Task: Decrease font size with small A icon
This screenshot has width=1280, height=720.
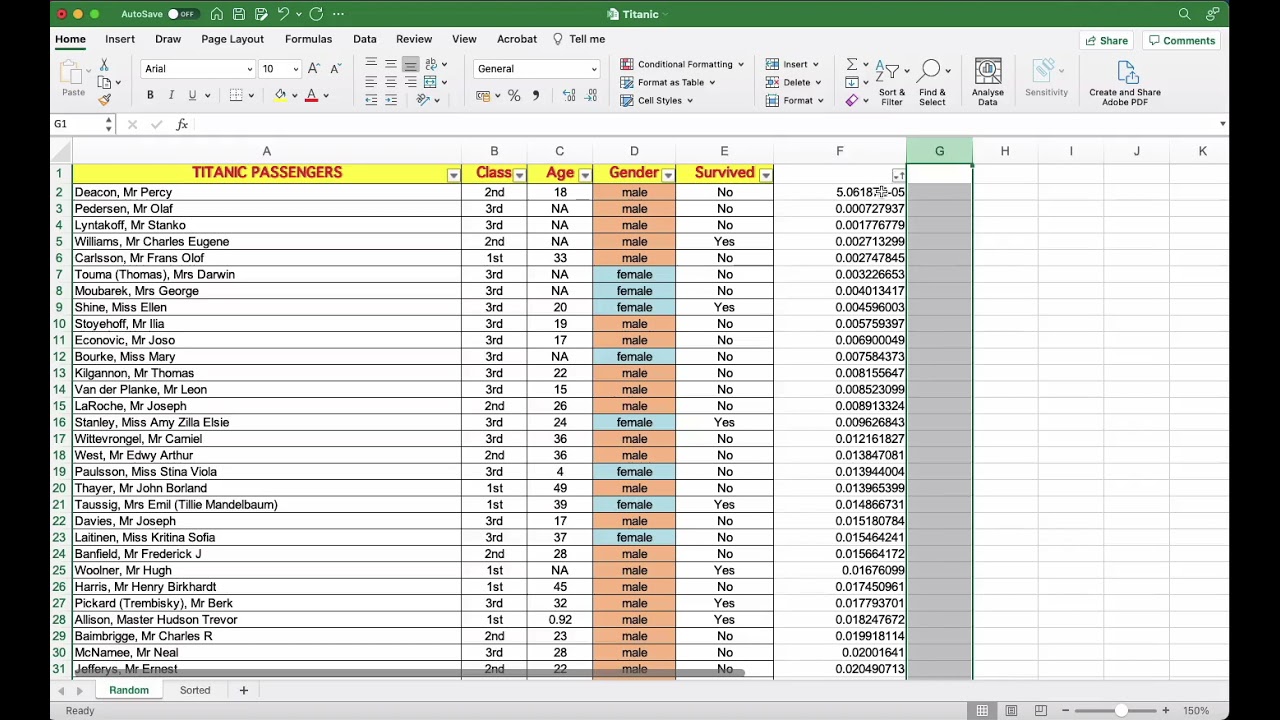Action: tap(335, 68)
